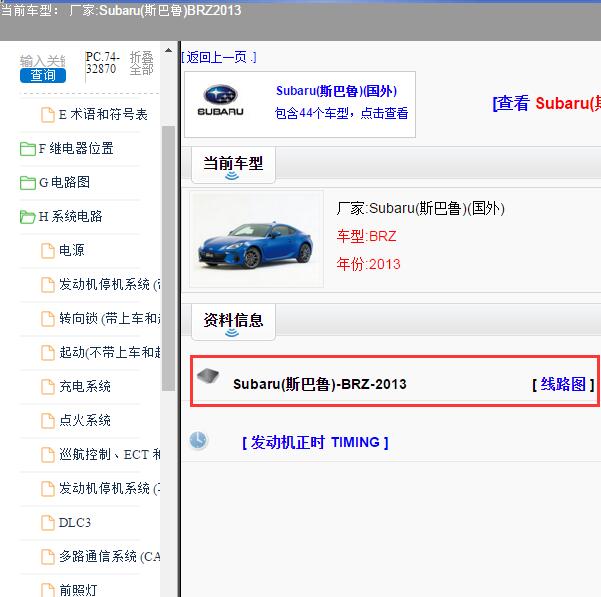This screenshot has height=597, width=601.
Task: Click the E 术语和符号表 document icon
Action: point(48,115)
